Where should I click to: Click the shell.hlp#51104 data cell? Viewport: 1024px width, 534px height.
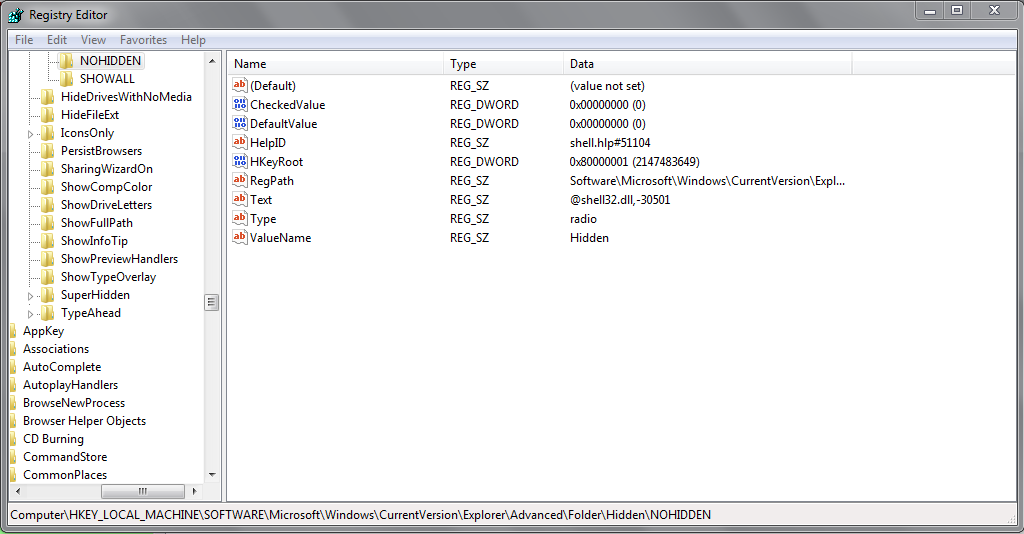point(610,143)
